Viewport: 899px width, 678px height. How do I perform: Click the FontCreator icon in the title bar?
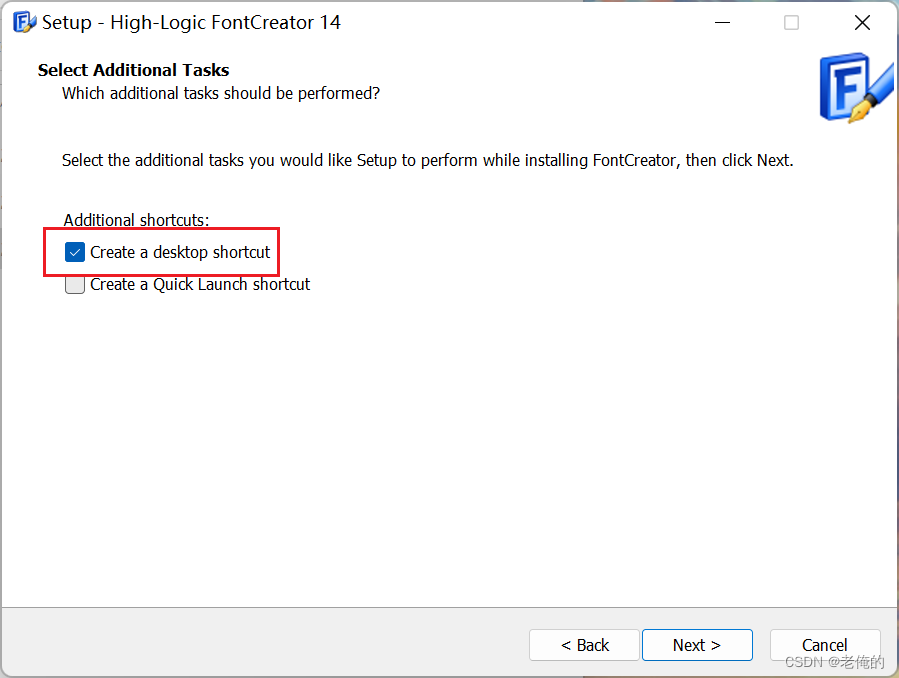[x=22, y=21]
